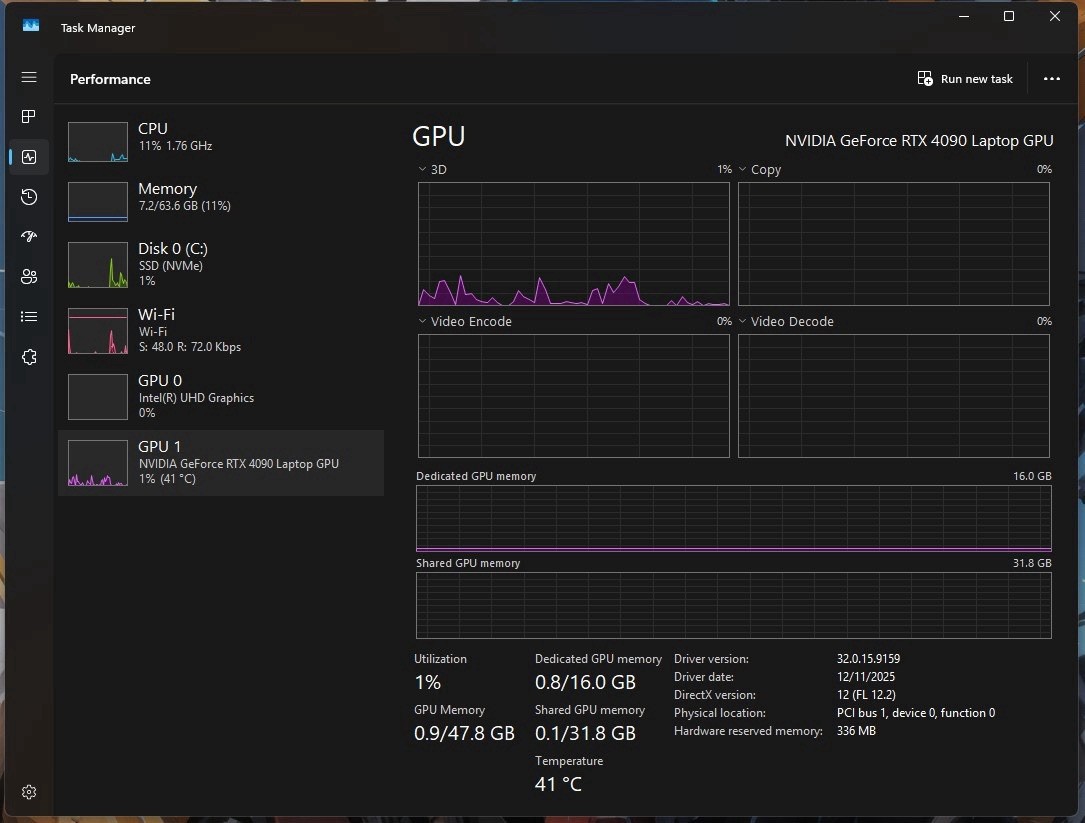Image resolution: width=1085 pixels, height=823 pixels.
Task: Click hardware reserved memory 336 MB
Action: tap(856, 730)
